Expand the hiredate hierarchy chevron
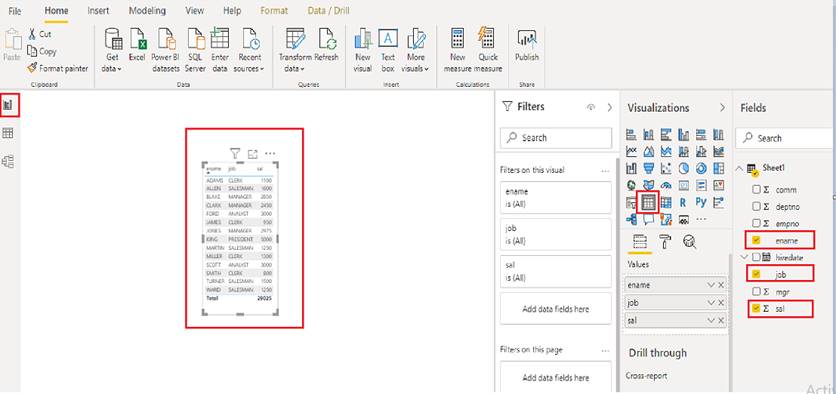This screenshot has width=836, height=394. click(x=743, y=257)
